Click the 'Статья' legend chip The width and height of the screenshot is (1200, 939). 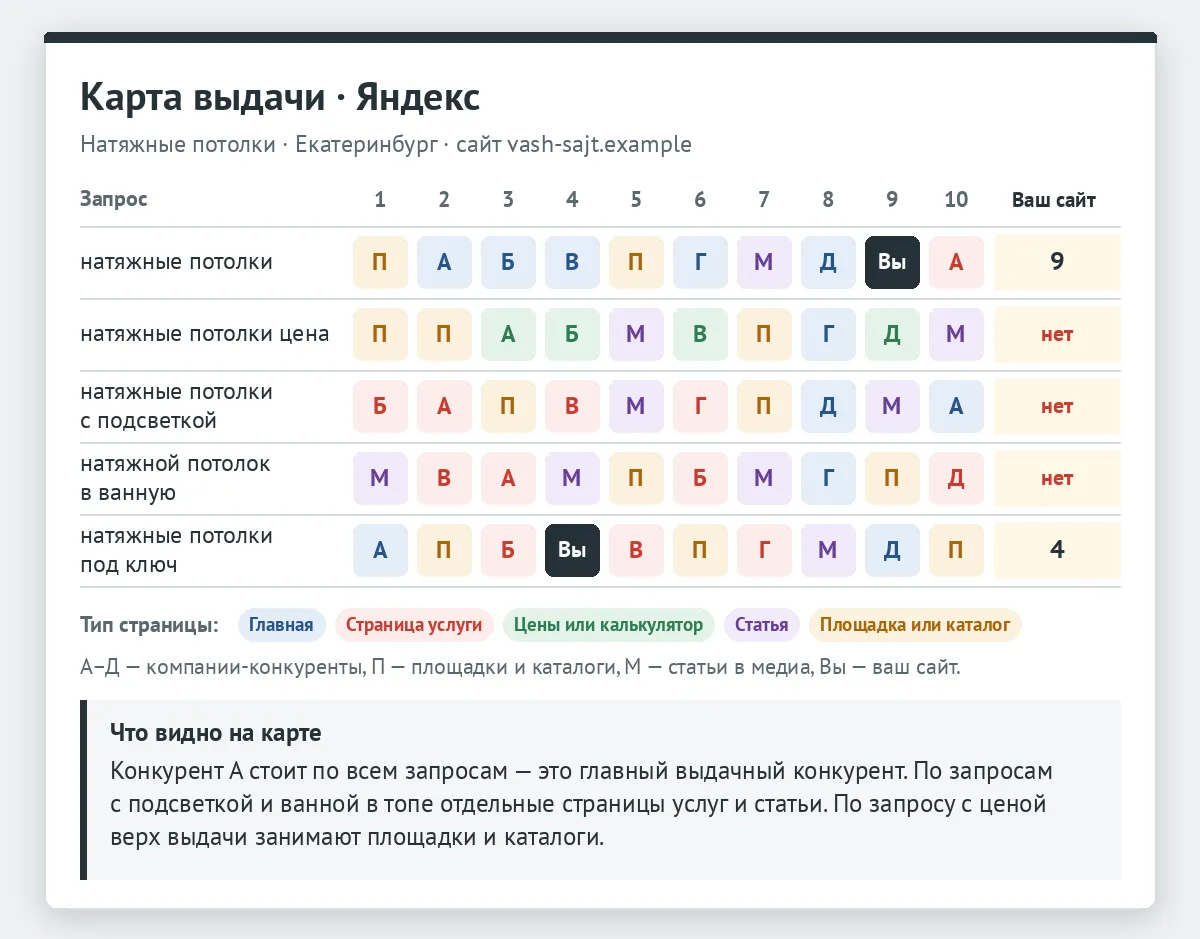click(x=762, y=625)
